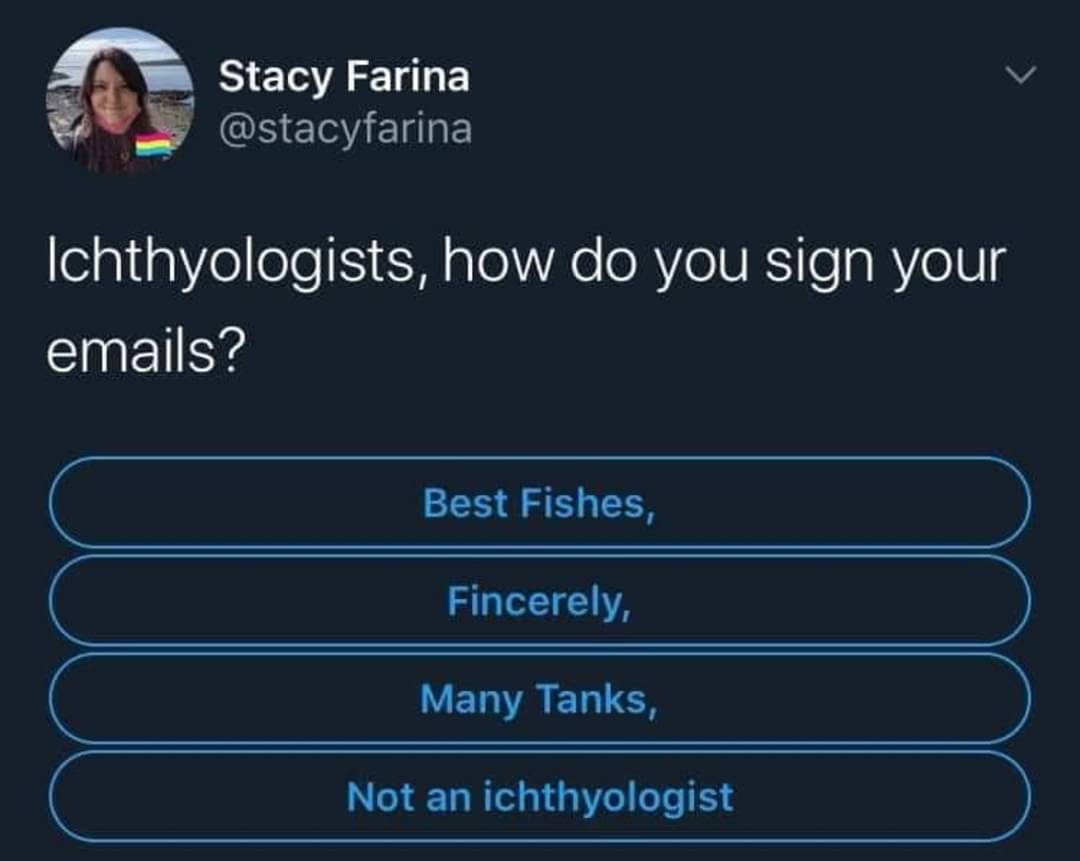Pick the "Not an ichthyologist" answer
Screen dimensions: 1080x861
[x=539, y=796]
